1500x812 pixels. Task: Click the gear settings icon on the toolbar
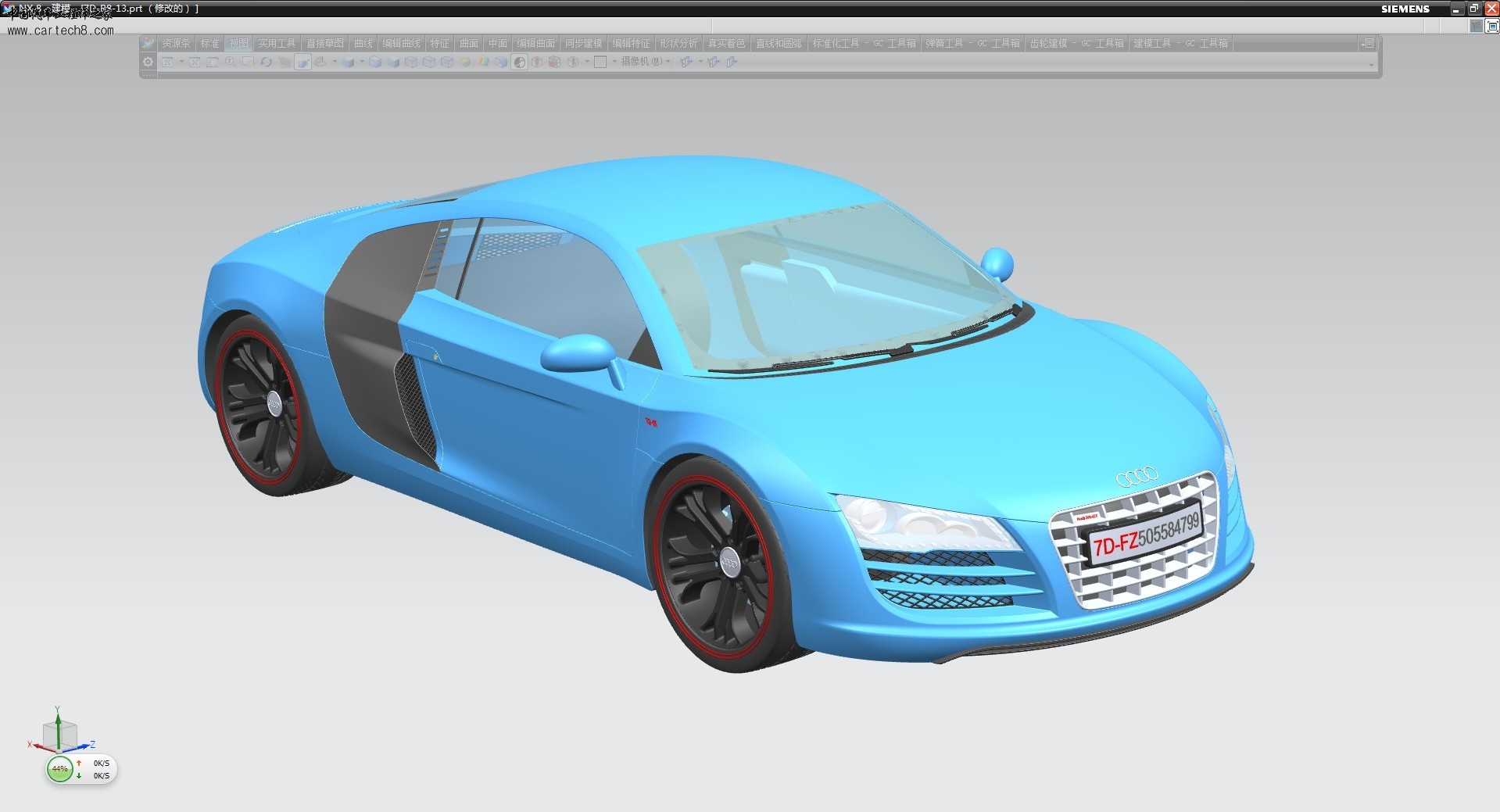(148, 62)
